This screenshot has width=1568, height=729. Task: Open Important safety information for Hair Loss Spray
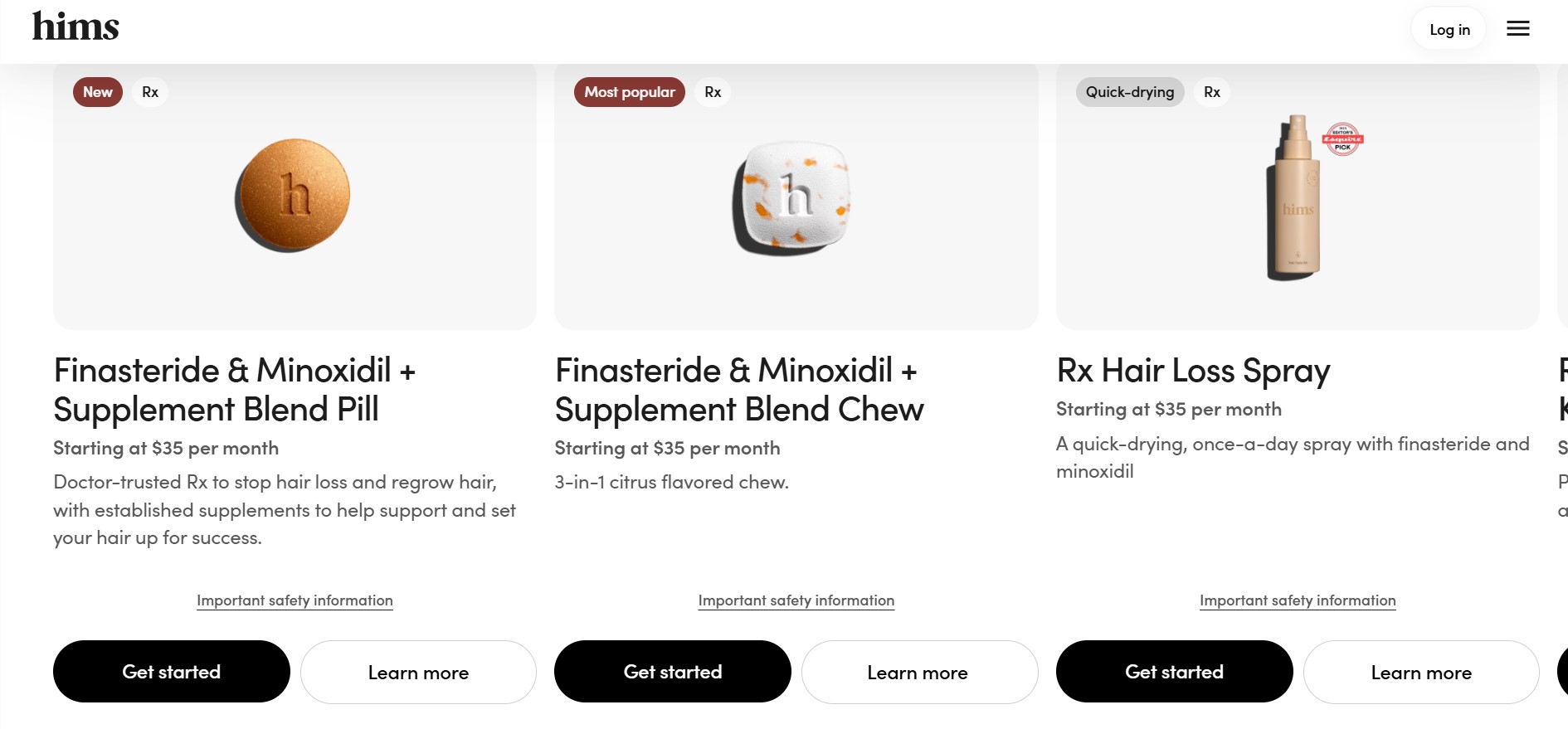pos(1298,600)
